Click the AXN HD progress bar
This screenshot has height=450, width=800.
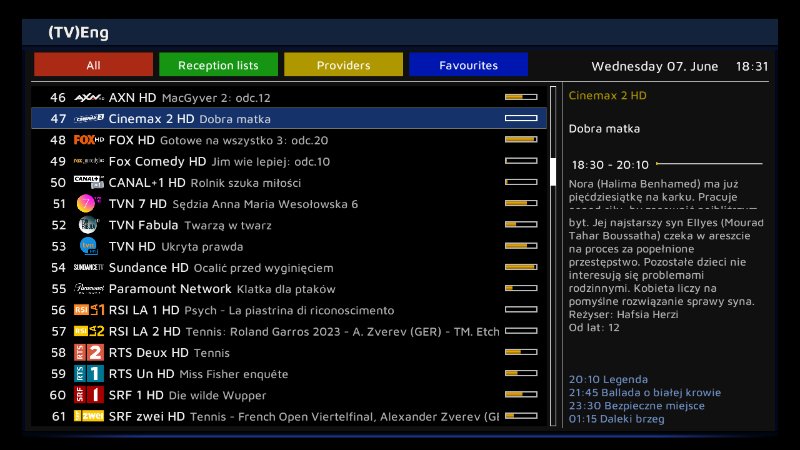(x=521, y=97)
